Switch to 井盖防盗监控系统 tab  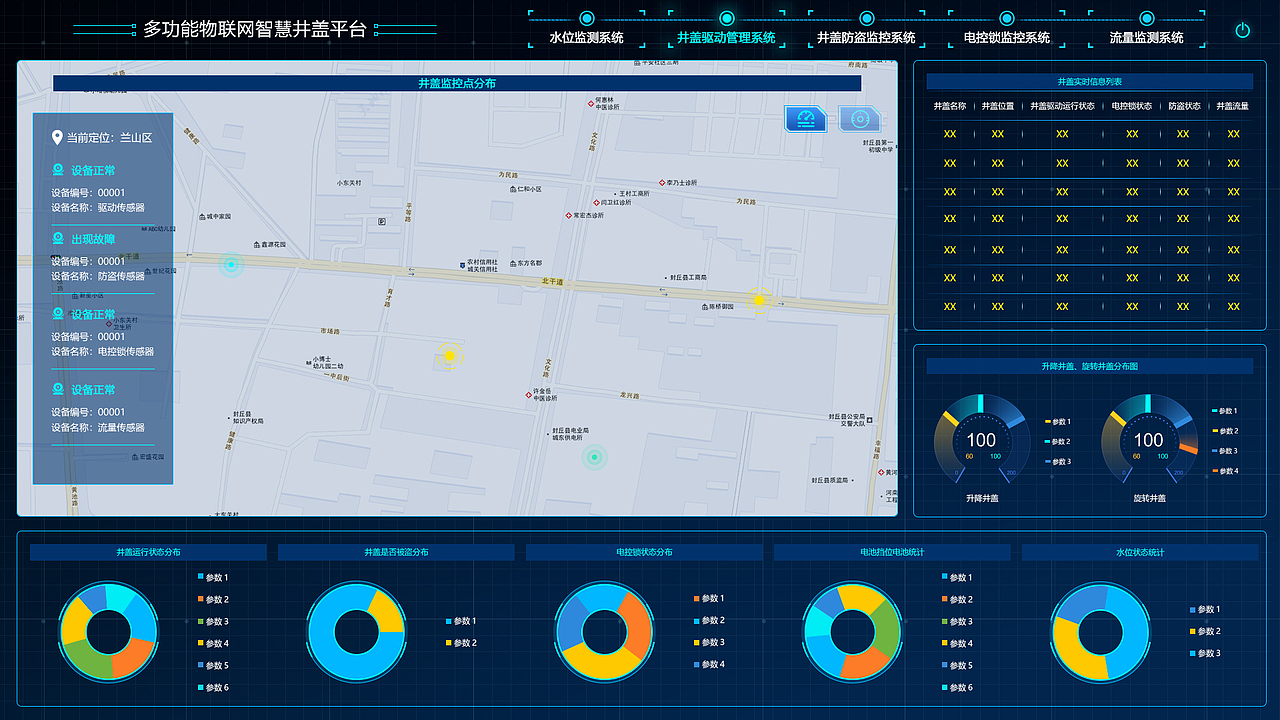tap(866, 37)
